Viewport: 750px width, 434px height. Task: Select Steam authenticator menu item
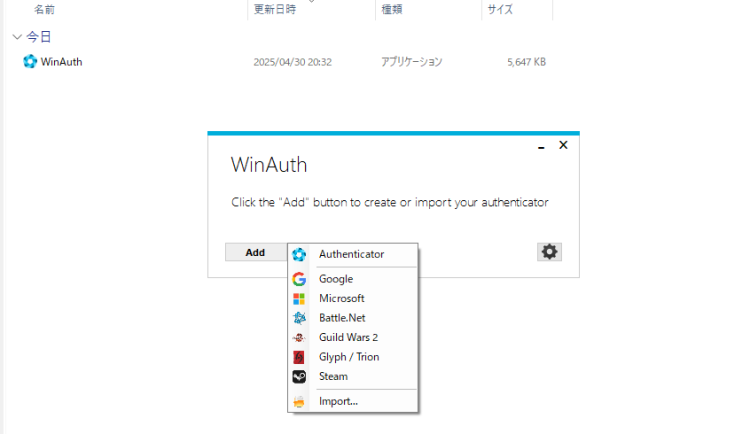[x=353, y=377]
